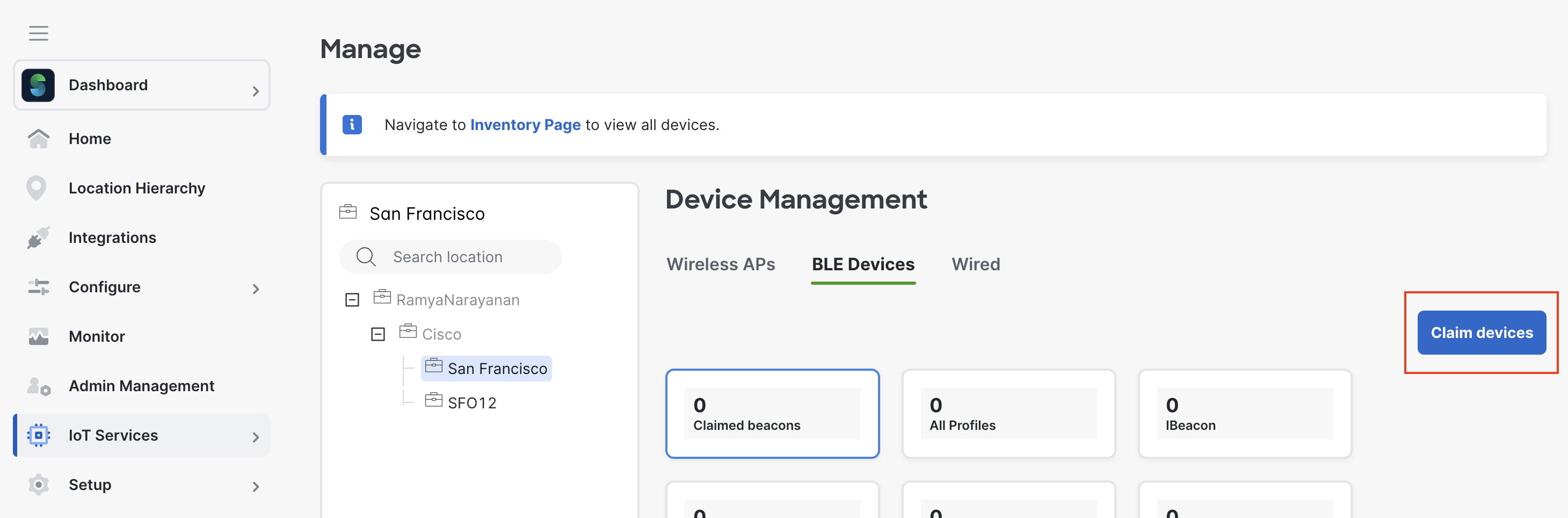Image resolution: width=1568 pixels, height=518 pixels.
Task: Expand the Configure submenu chevron
Action: (x=256, y=289)
